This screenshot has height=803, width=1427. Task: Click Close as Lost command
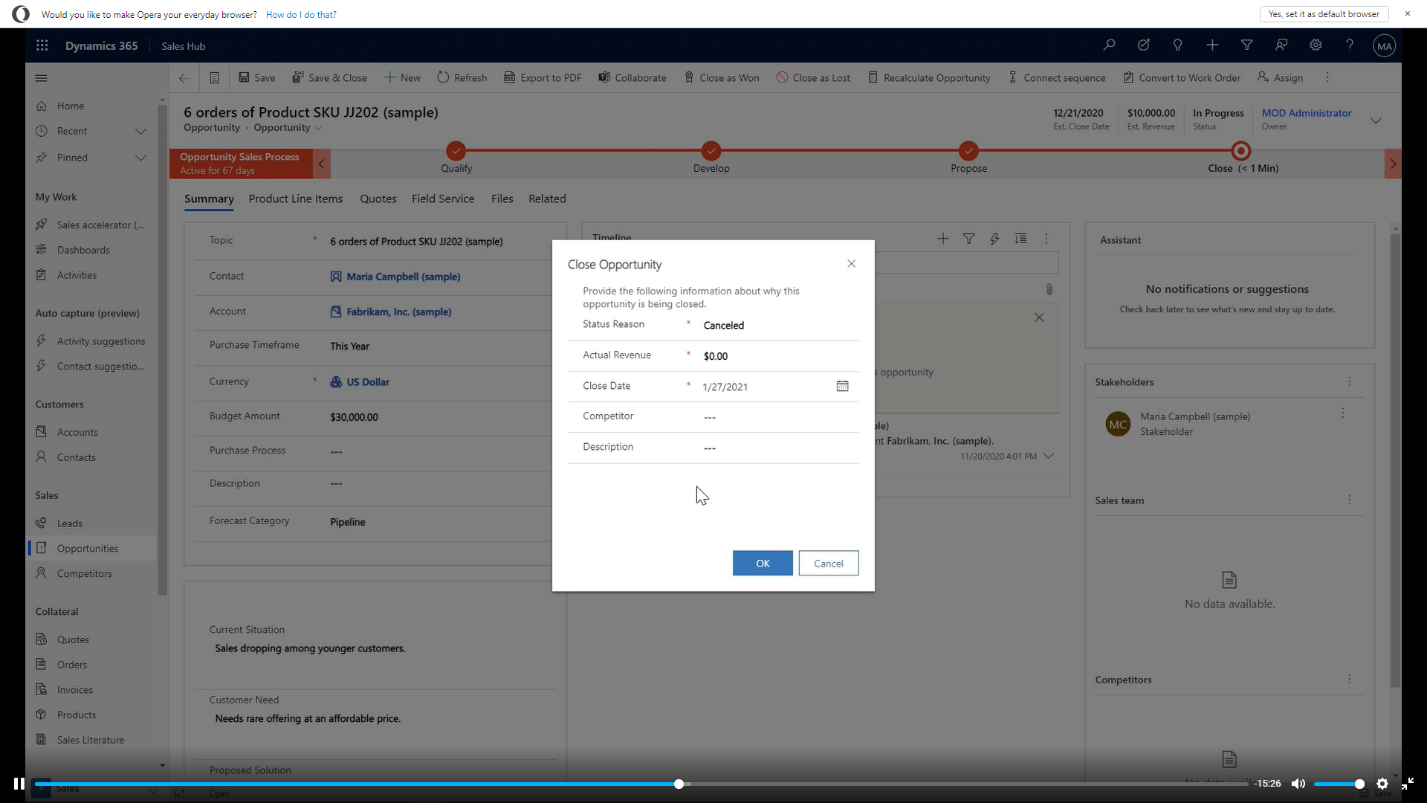pyautogui.click(x=813, y=78)
